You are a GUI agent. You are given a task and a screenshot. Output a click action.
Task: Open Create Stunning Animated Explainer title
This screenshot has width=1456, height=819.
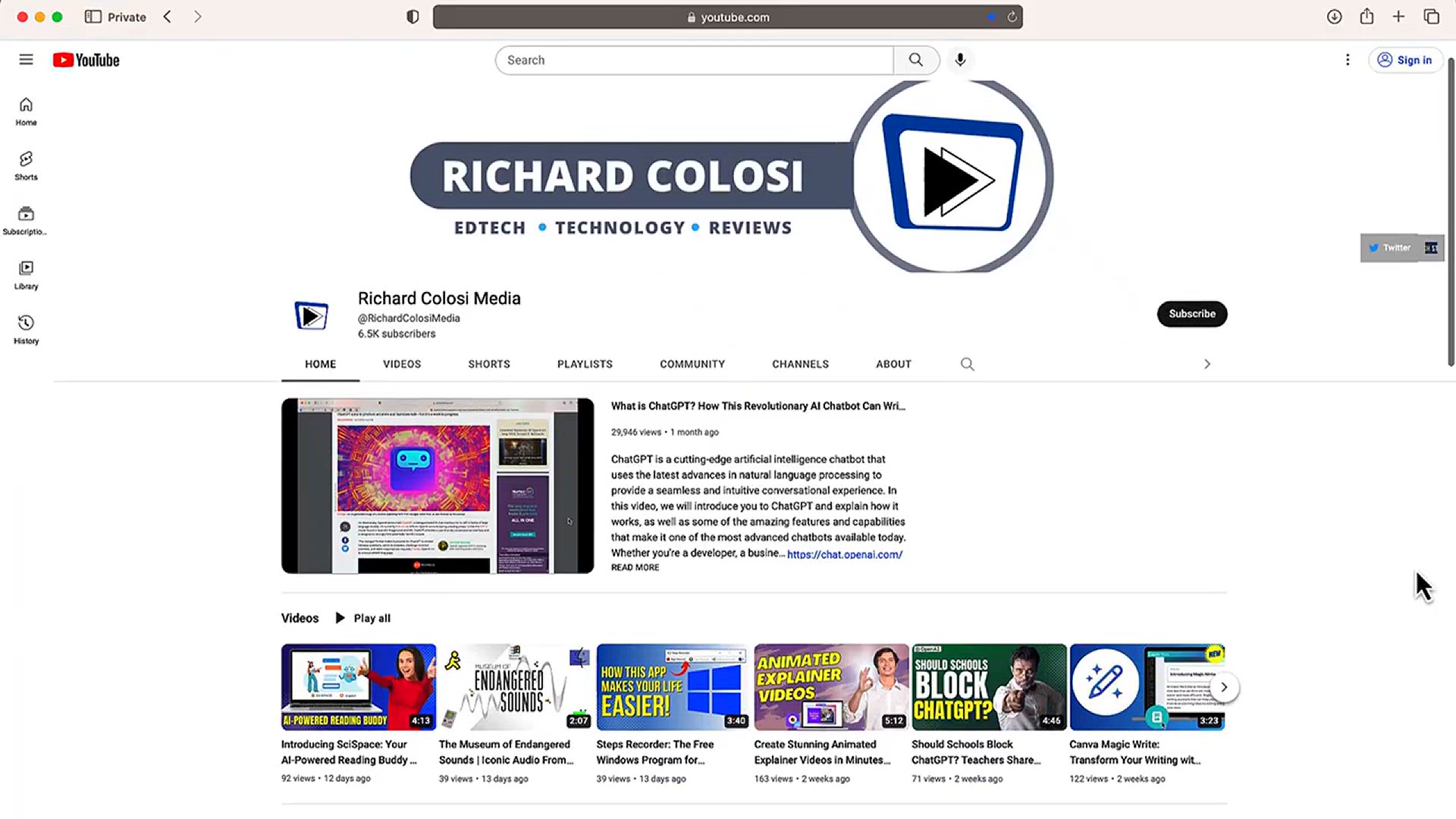pos(822,752)
